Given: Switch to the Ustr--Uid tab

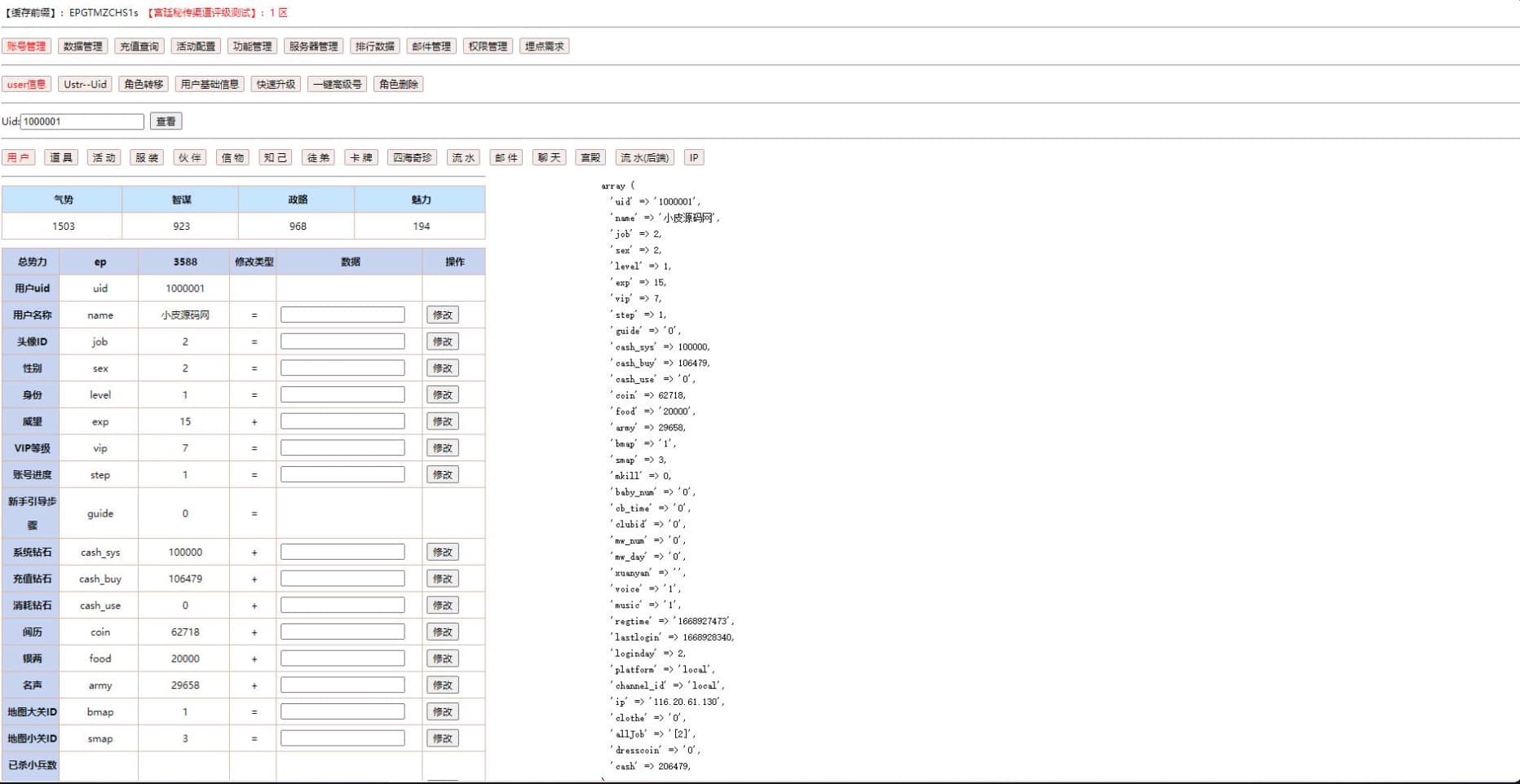Looking at the screenshot, I should 86,84.
